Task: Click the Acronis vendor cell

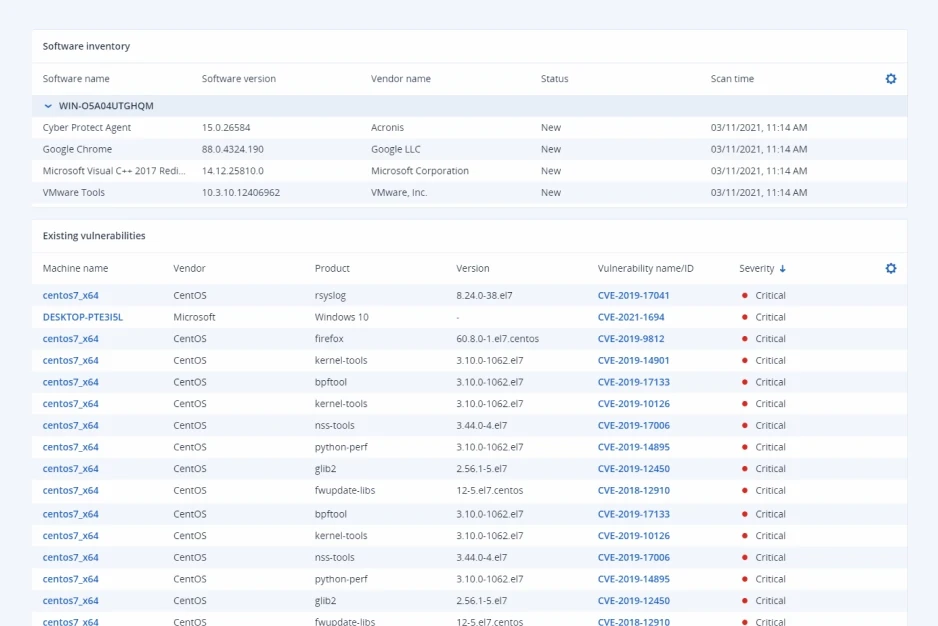Action: click(388, 127)
